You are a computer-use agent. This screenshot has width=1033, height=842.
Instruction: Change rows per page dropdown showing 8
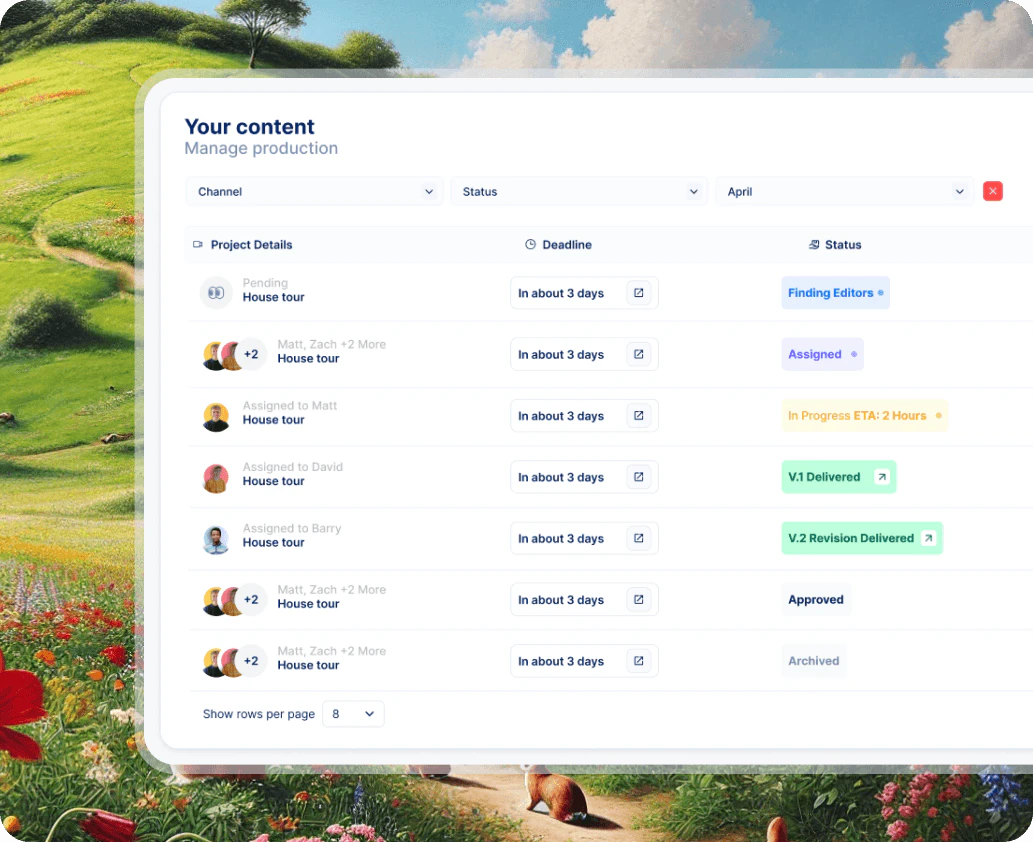(353, 714)
